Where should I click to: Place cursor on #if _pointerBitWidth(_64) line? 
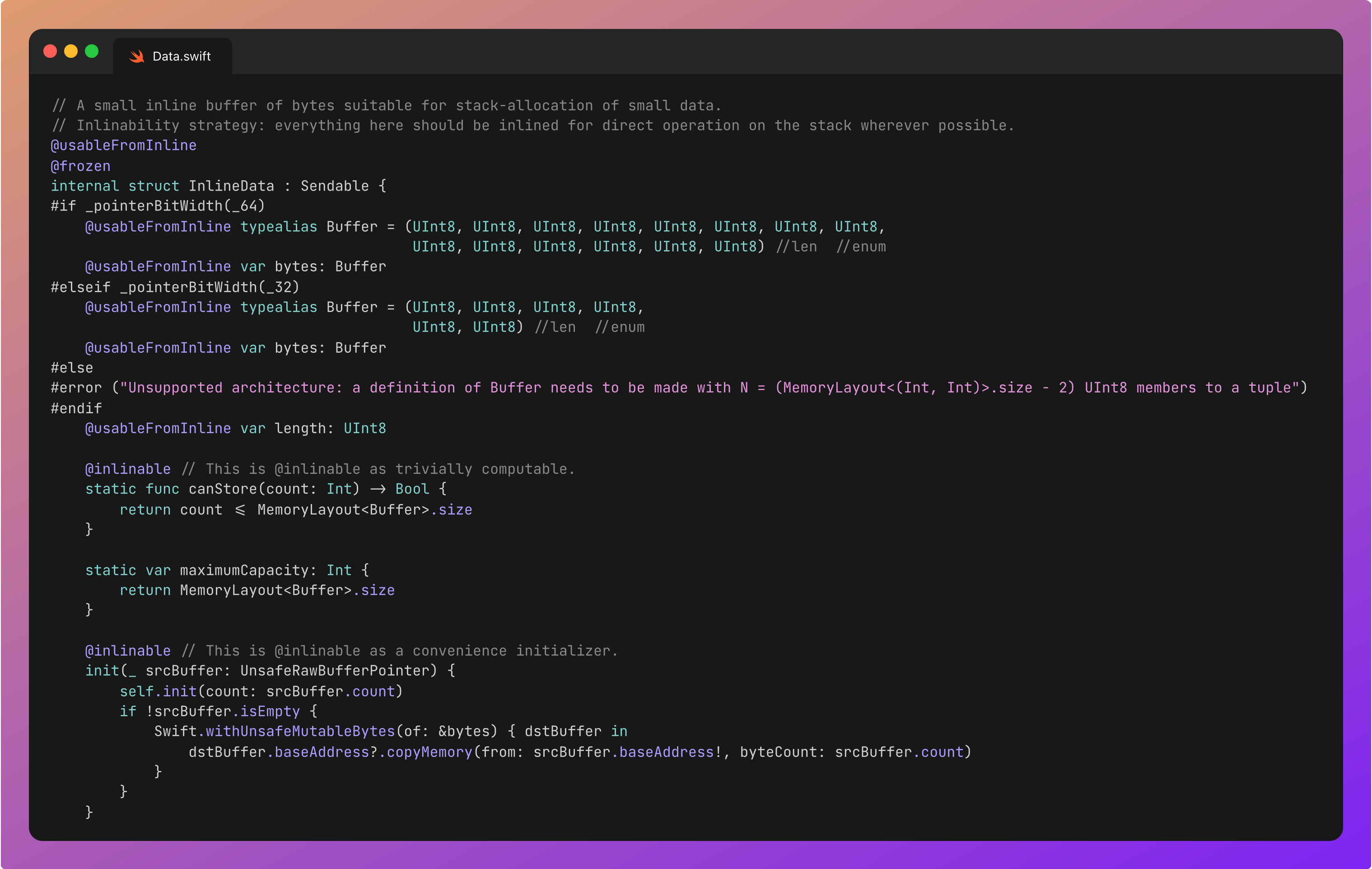158,206
